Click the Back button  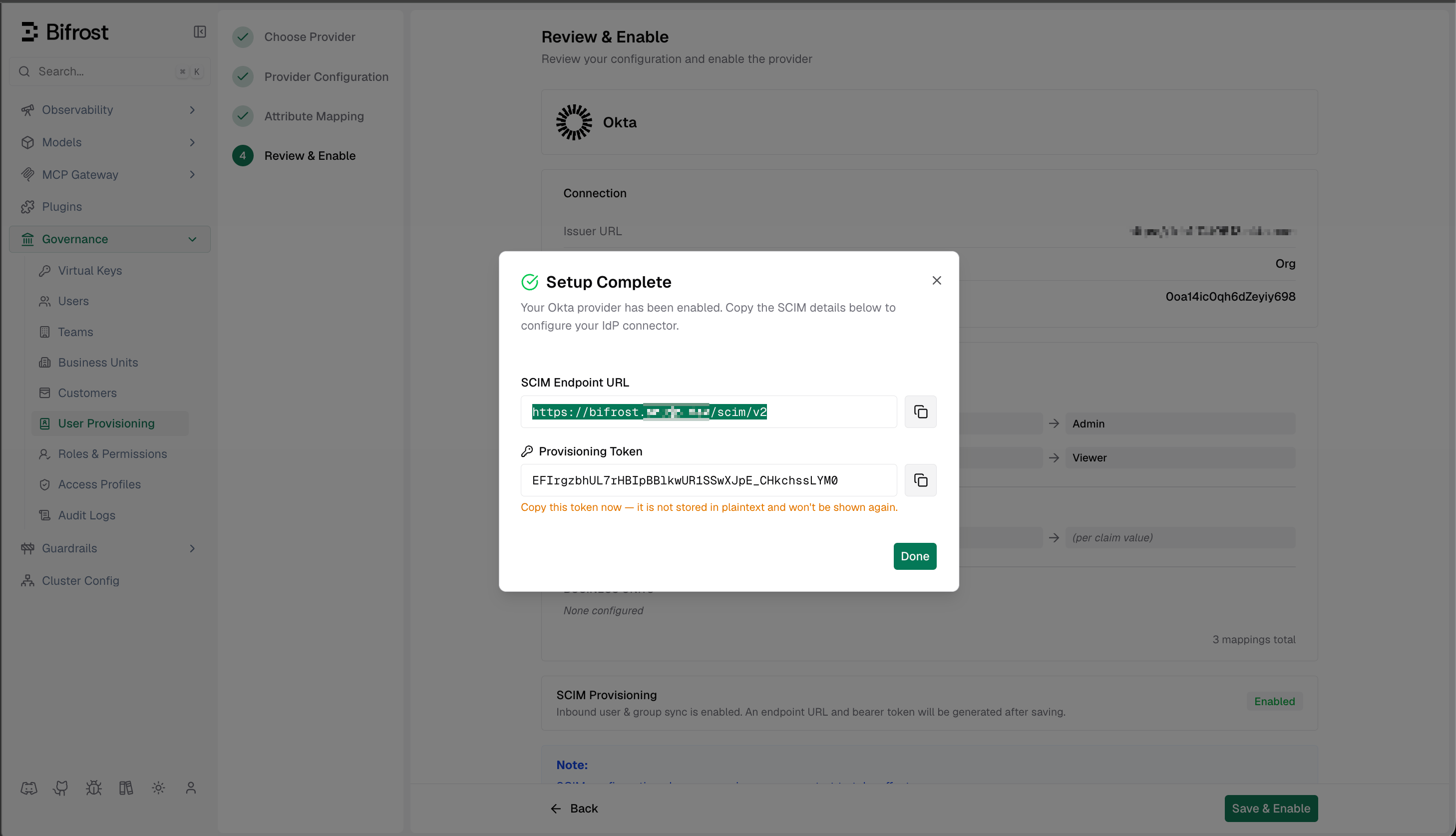click(574, 809)
